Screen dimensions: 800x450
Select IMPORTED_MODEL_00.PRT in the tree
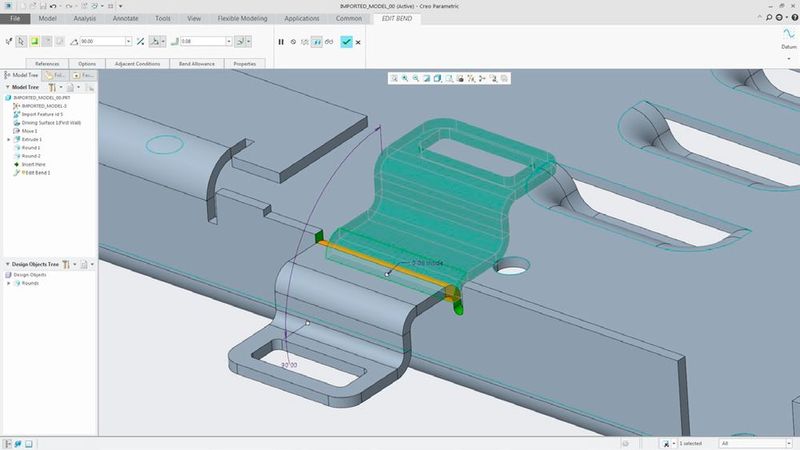click(x=41, y=97)
